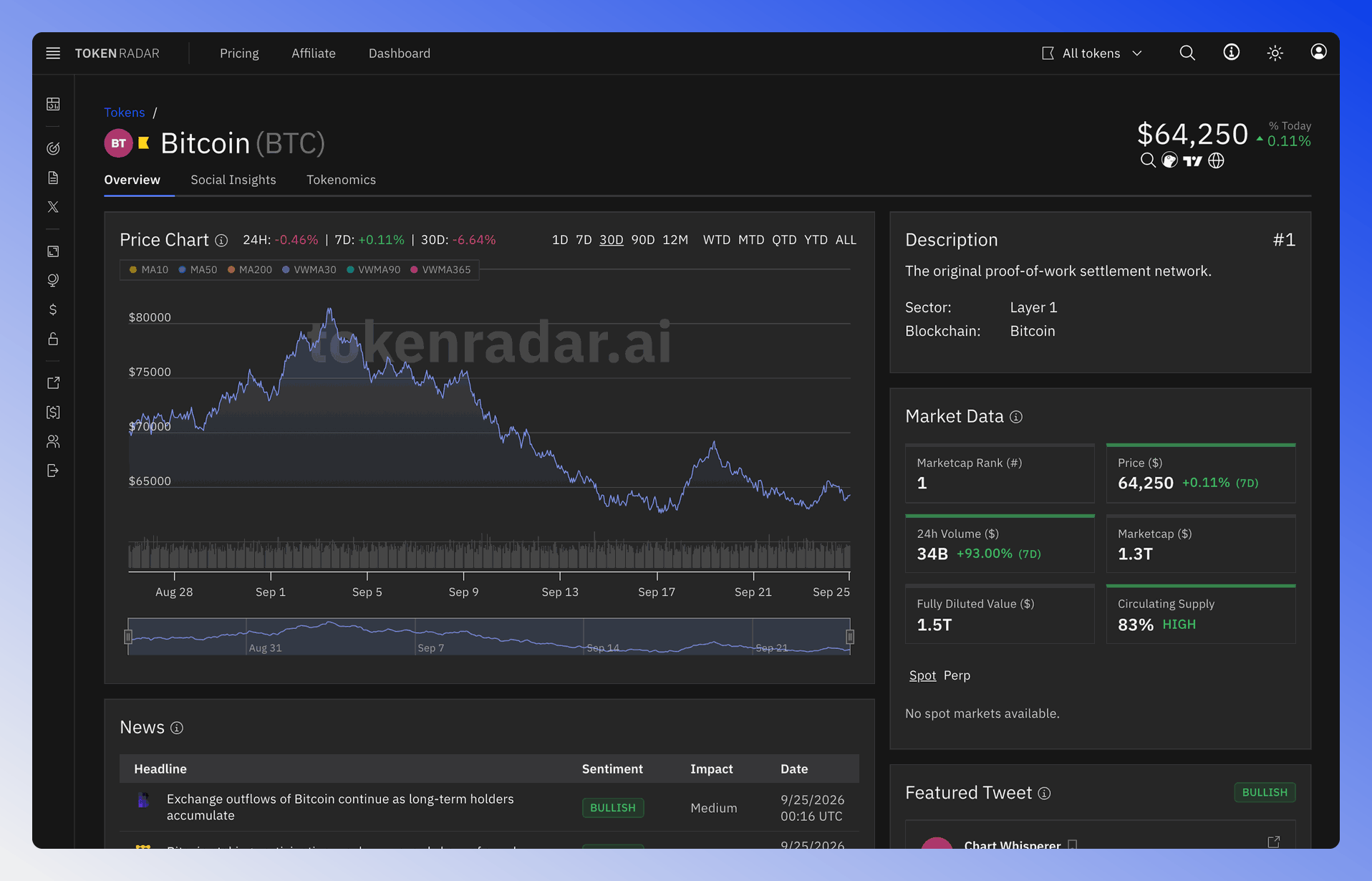
Task: Go to the TOKENRADAR home logo
Action: (x=117, y=53)
